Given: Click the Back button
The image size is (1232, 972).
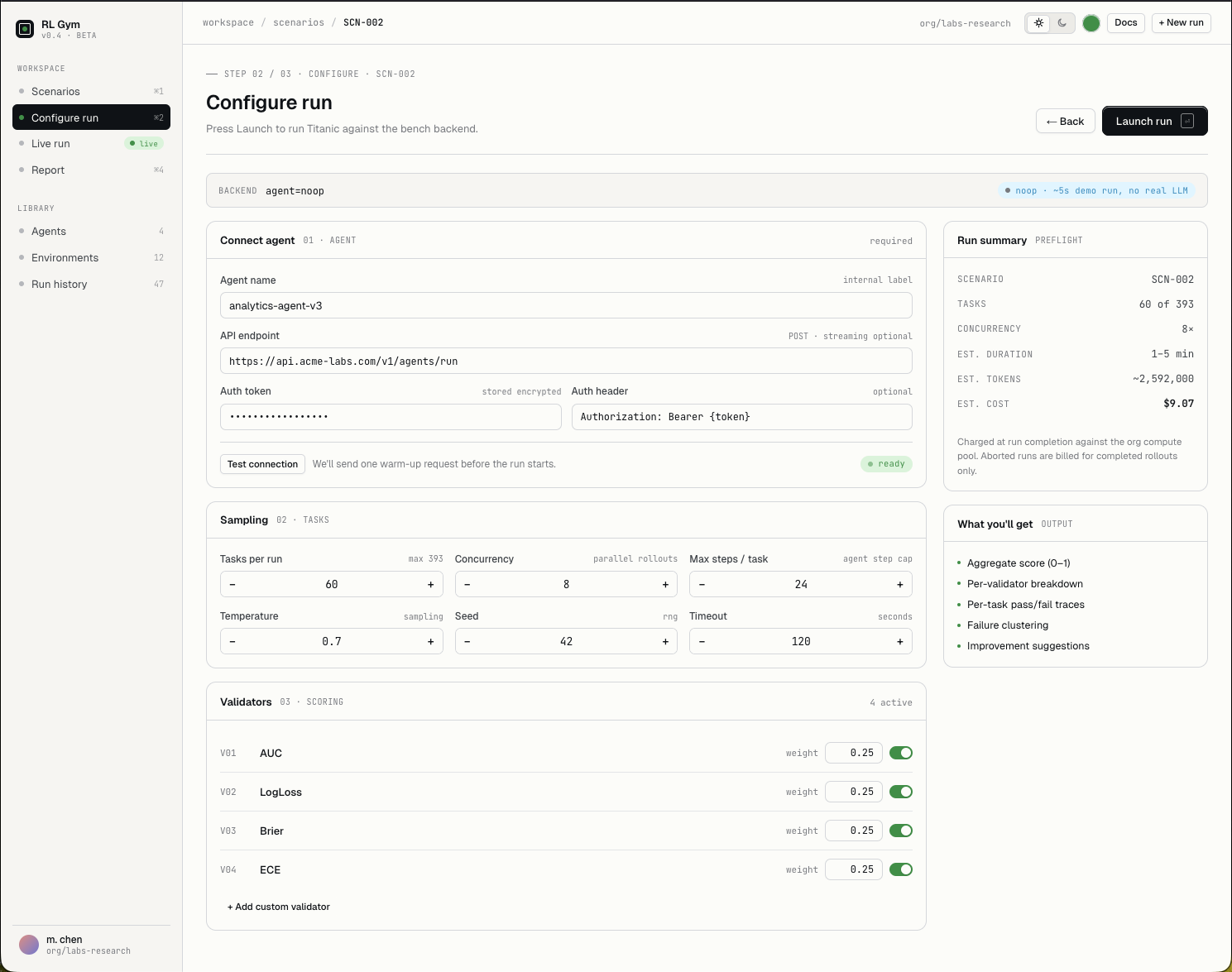Looking at the screenshot, I should click(1066, 121).
